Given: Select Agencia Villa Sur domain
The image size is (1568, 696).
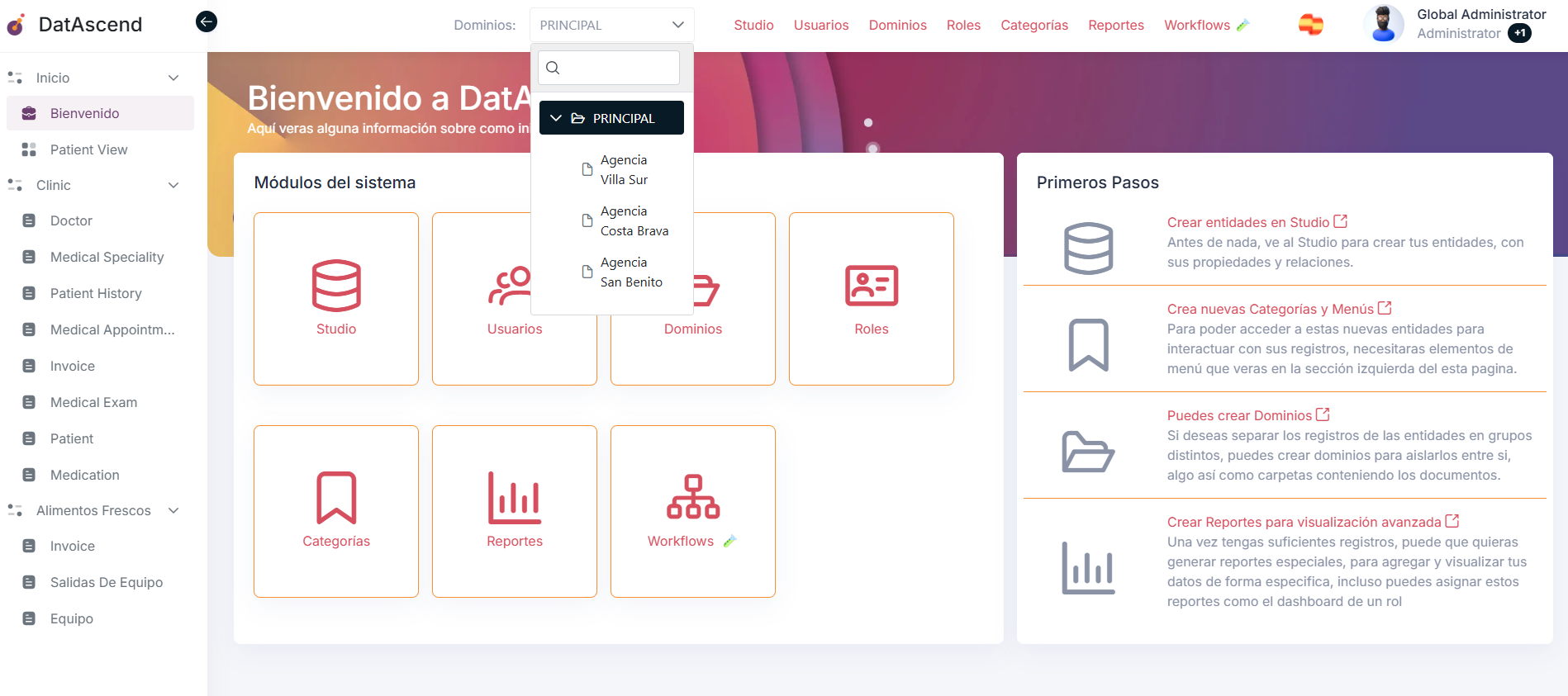Looking at the screenshot, I should 624,170.
